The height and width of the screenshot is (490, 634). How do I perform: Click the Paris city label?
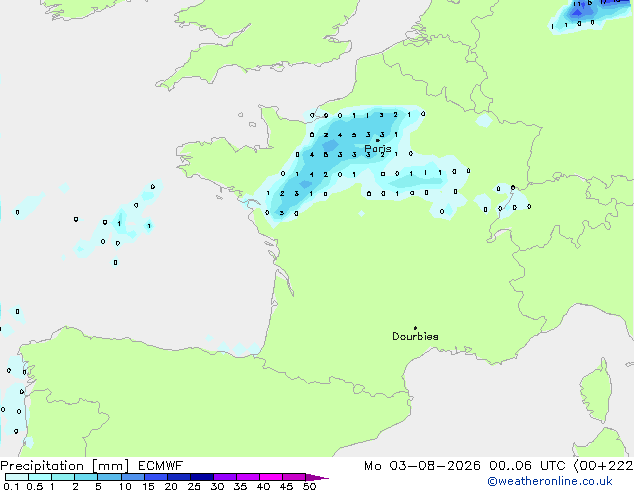coord(378,148)
